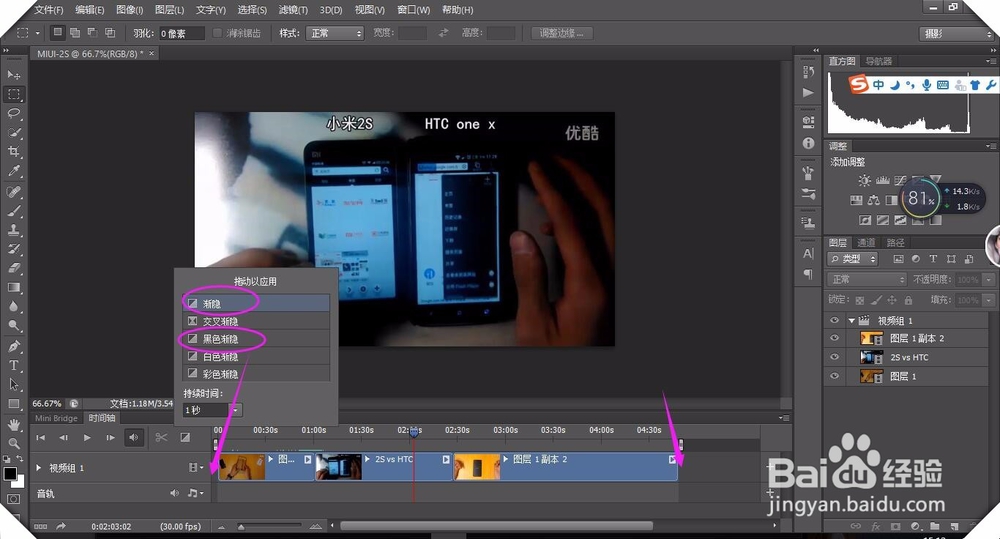Select the Dodge tool
Image resolution: width=1000 pixels, height=539 pixels.
(13, 325)
